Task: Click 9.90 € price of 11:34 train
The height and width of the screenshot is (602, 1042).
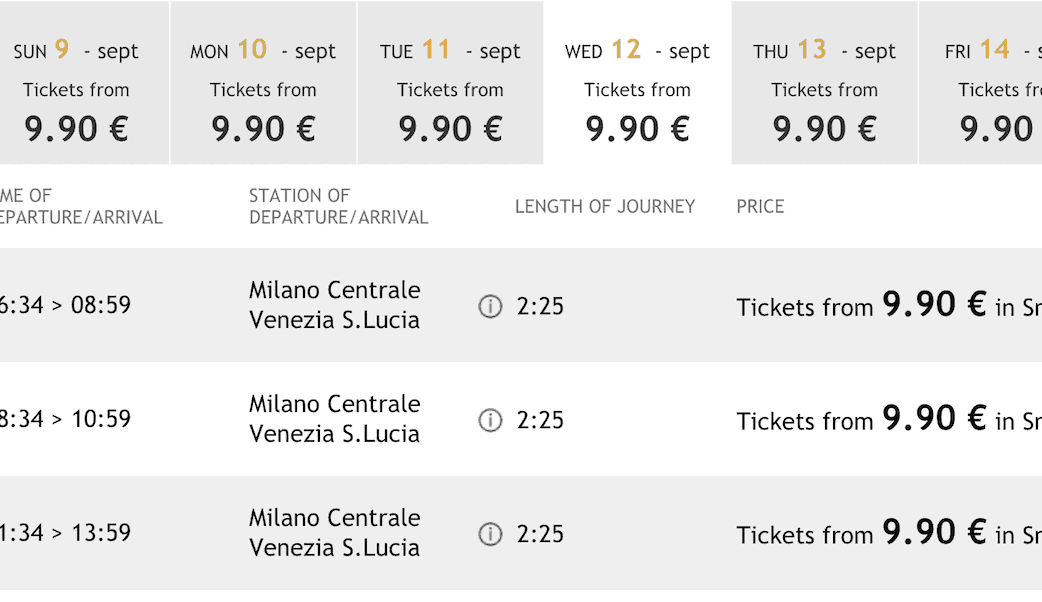Action: [934, 533]
